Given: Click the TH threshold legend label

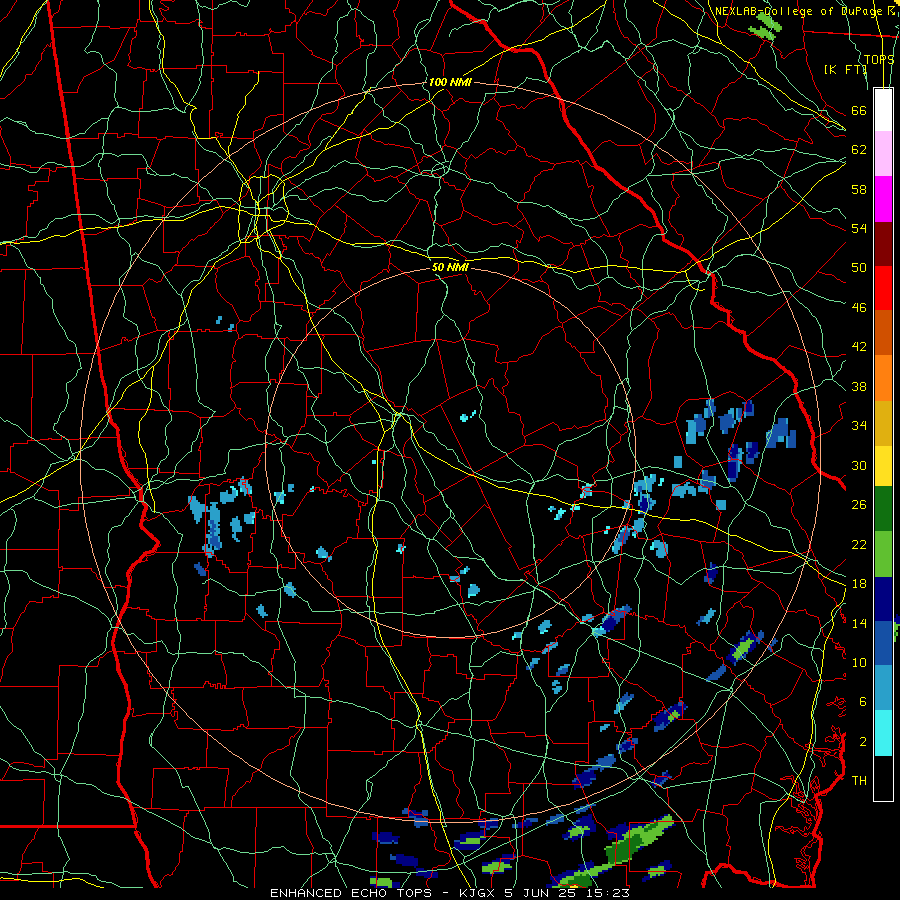Looking at the screenshot, I should coord(859,780).
